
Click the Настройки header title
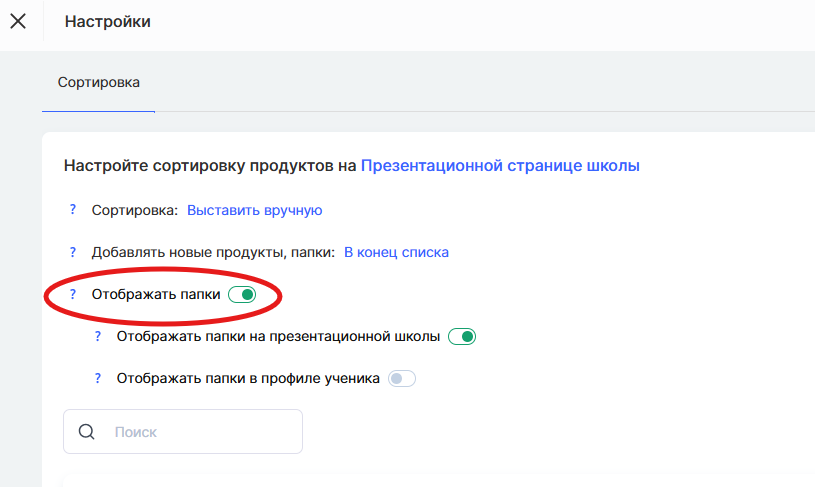pyautogui.click(x=108, y=21)
